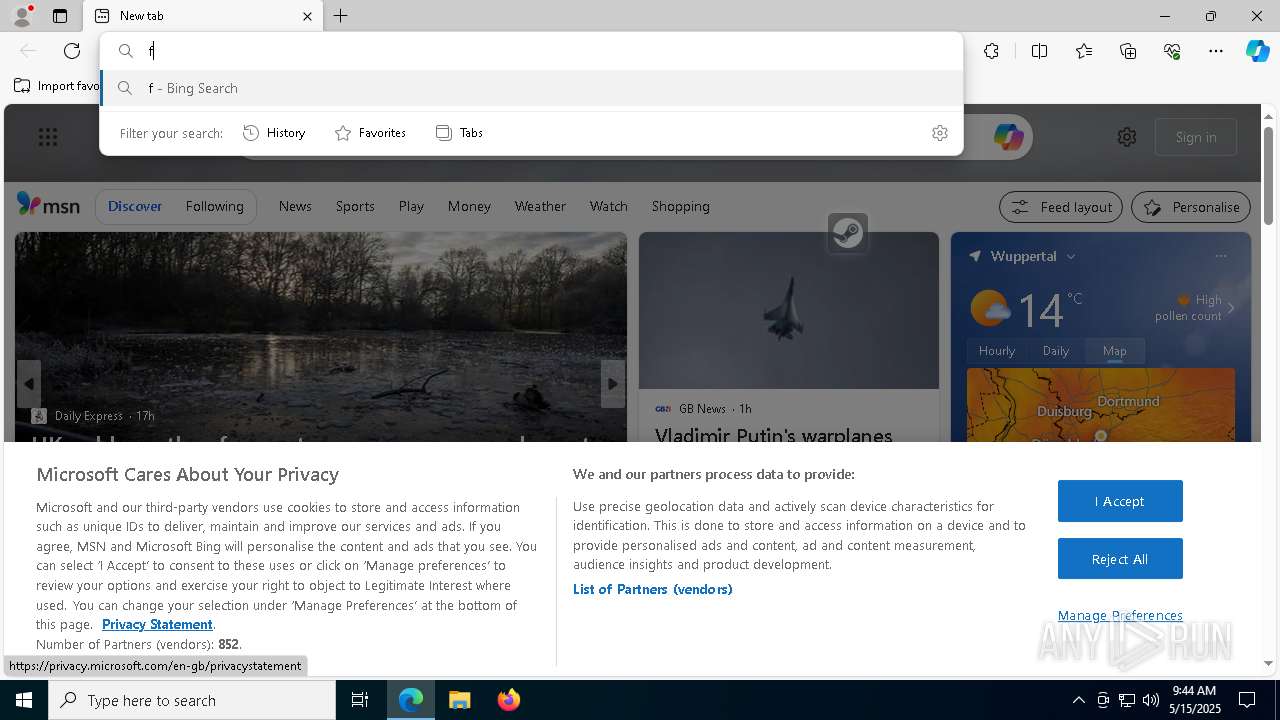
Task: Click the Sign in button
Action: 1196,137
